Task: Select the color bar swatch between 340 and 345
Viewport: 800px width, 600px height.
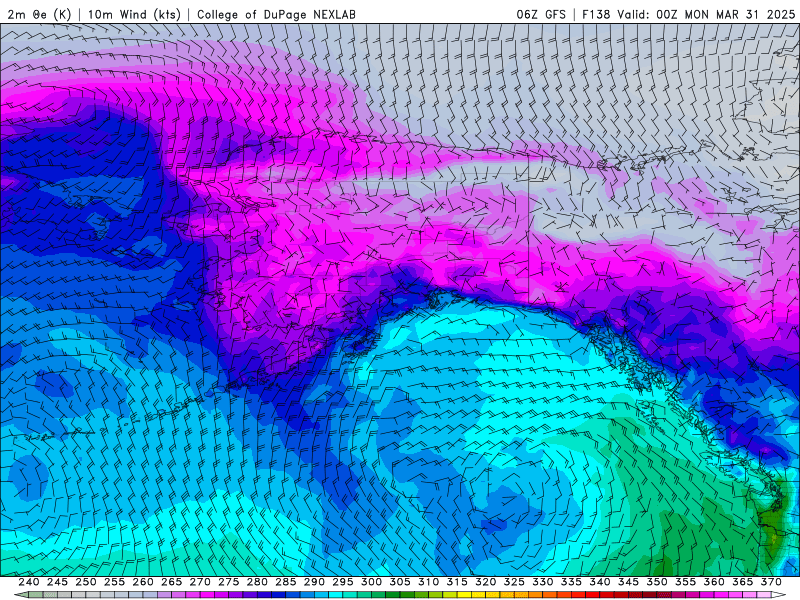Action: (x=614, y=594)
